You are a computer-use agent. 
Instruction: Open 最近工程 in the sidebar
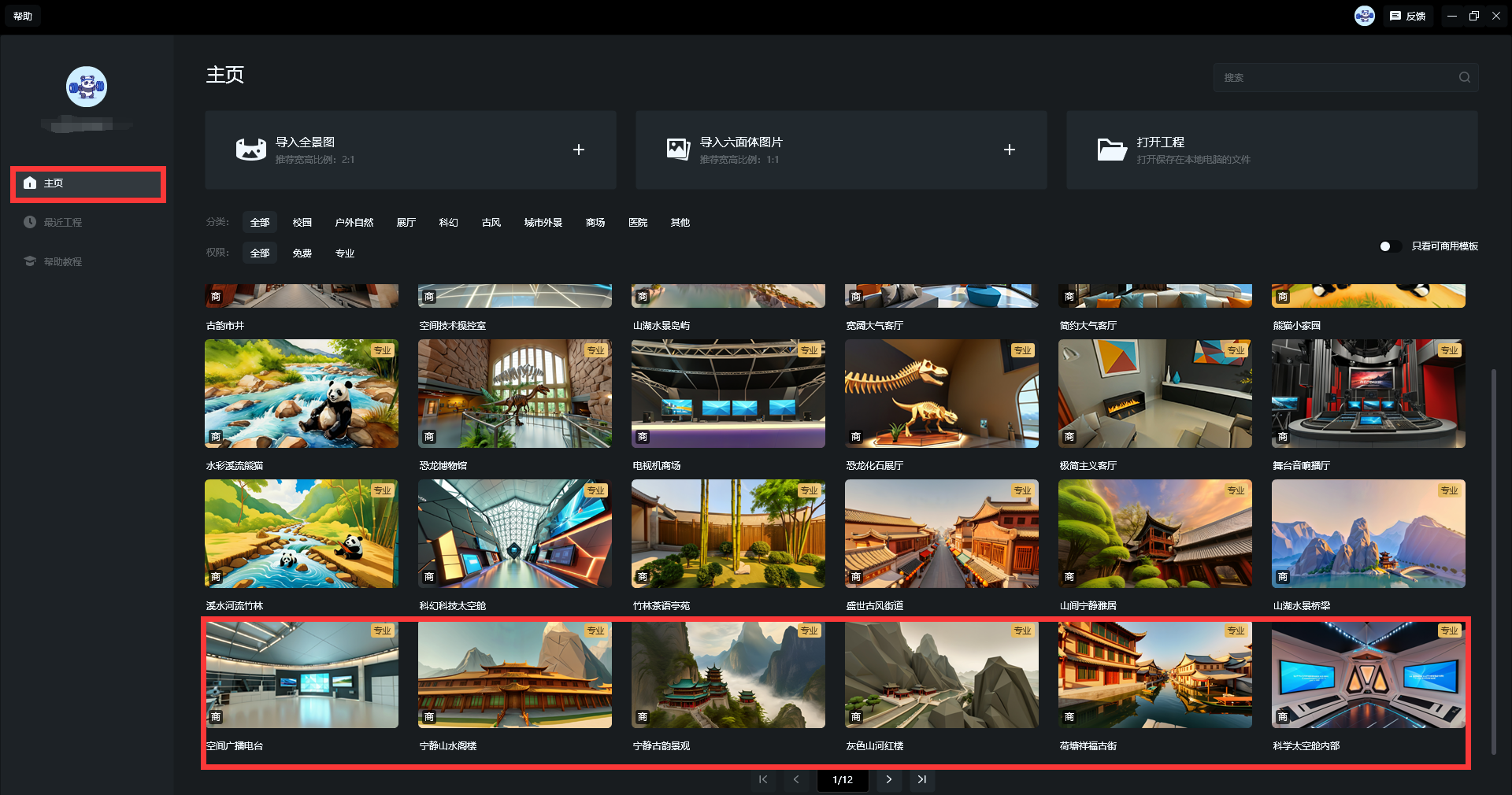(x=63, y=222)
